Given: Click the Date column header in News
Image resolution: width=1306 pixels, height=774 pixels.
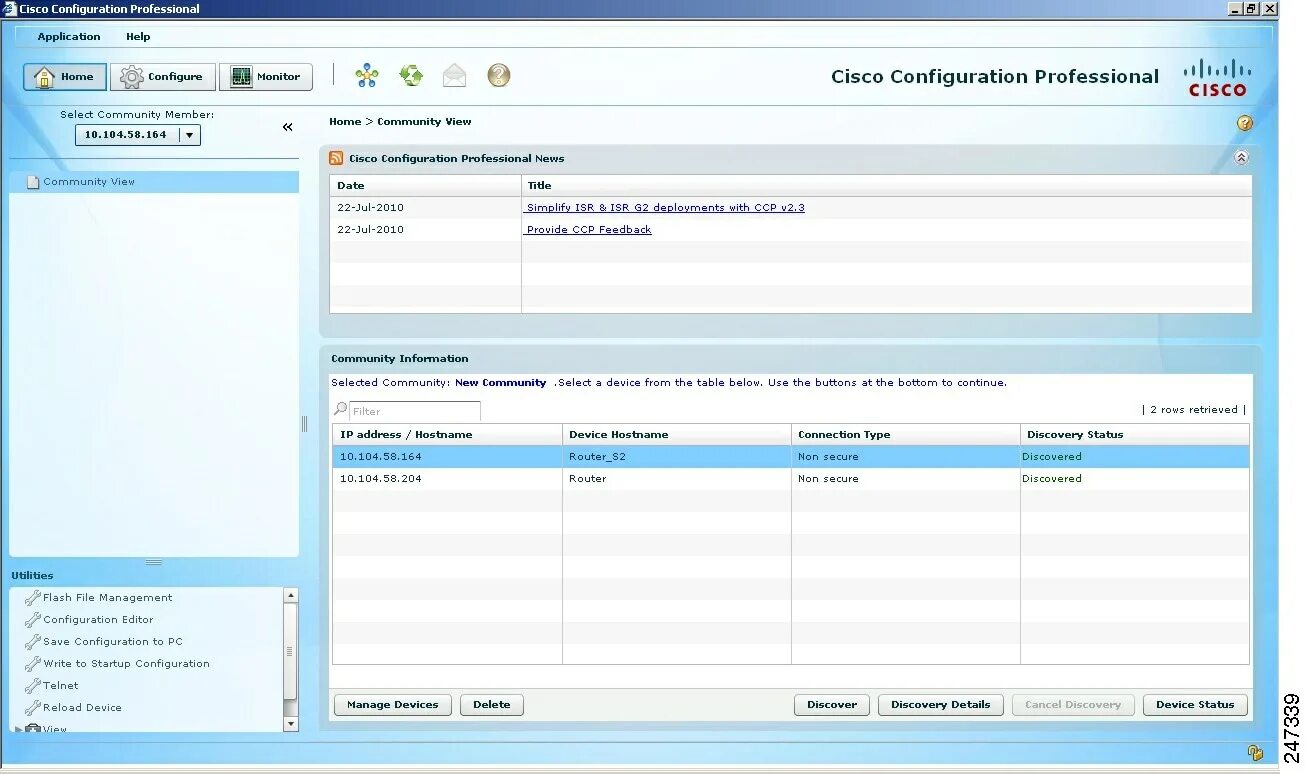Looking at the screenshot, I should (426, 186).
